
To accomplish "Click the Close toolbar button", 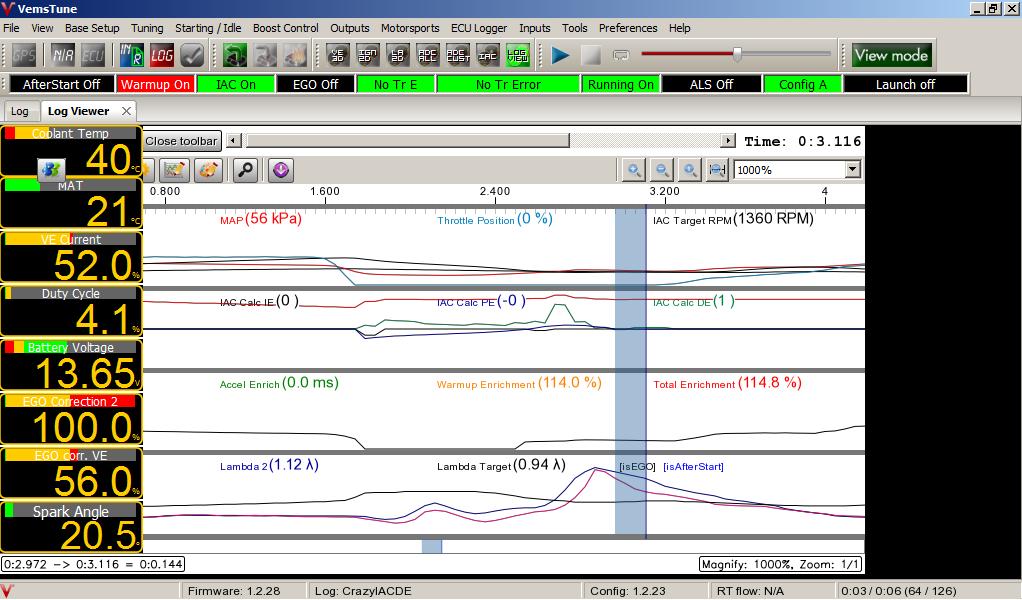I will (x=181, y=141).
